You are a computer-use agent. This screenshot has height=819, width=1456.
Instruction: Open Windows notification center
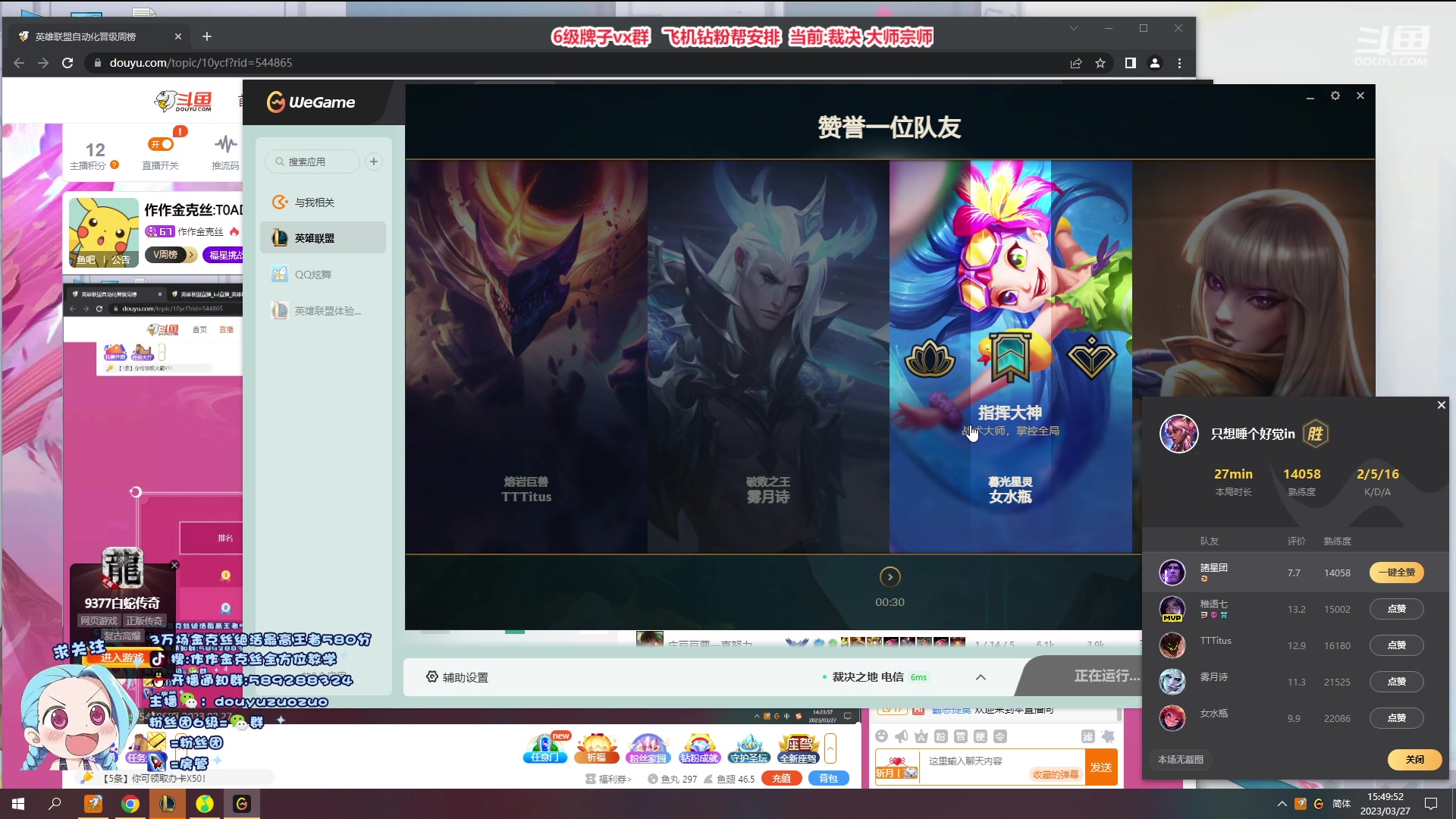click(1431, 804)
